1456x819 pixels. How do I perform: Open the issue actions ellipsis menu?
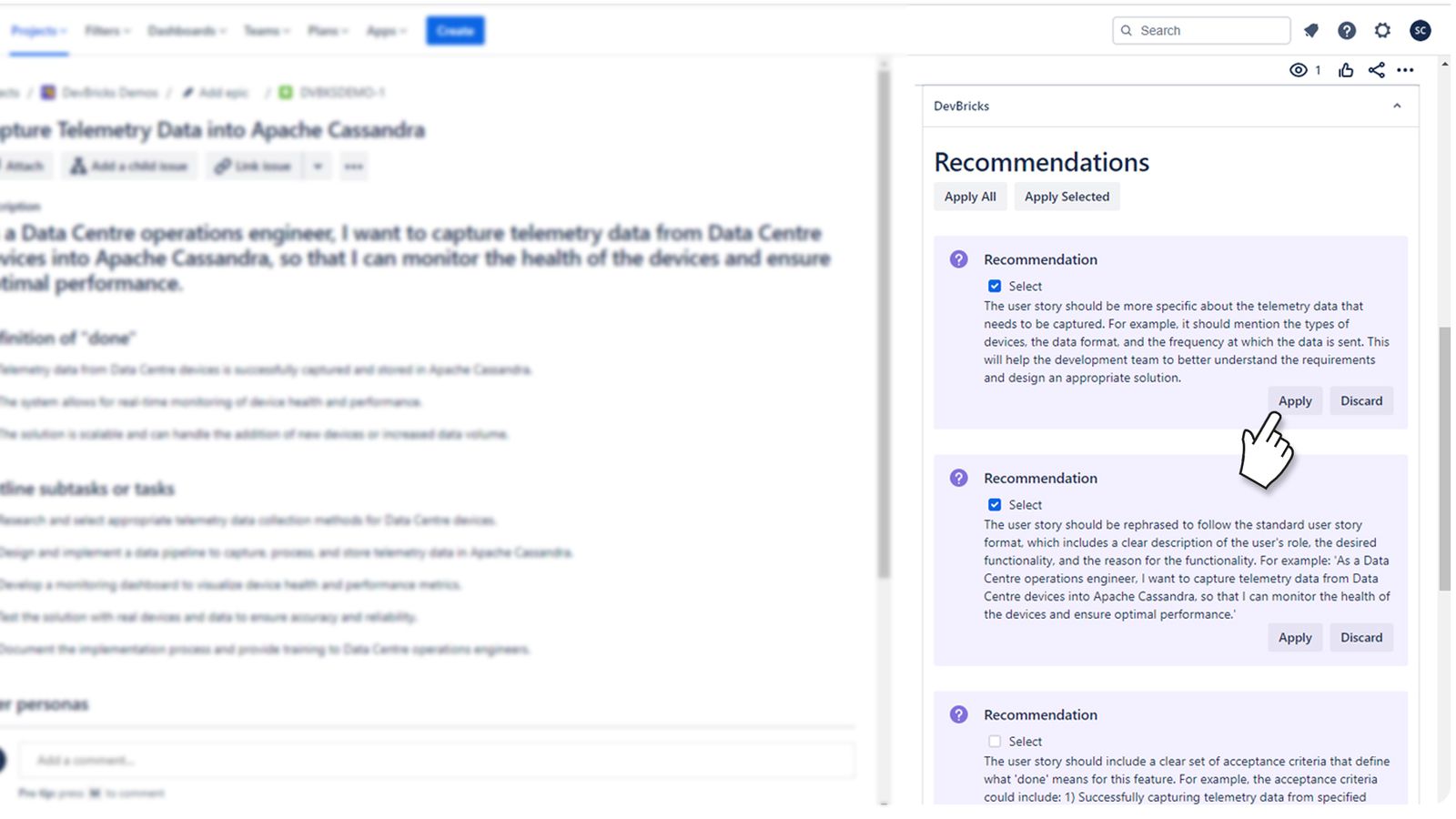(x=1406, y=70)
